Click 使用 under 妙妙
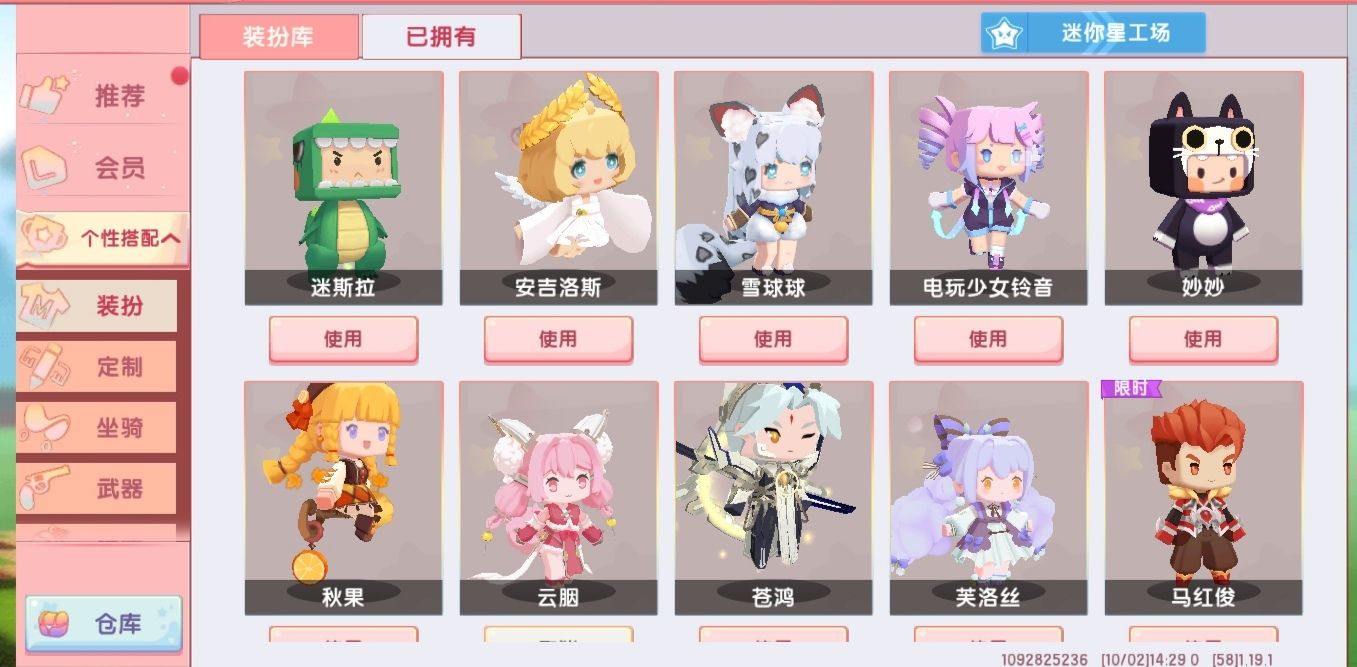Viewport: 1357px width, 667px height. (x=1203, y=339)
